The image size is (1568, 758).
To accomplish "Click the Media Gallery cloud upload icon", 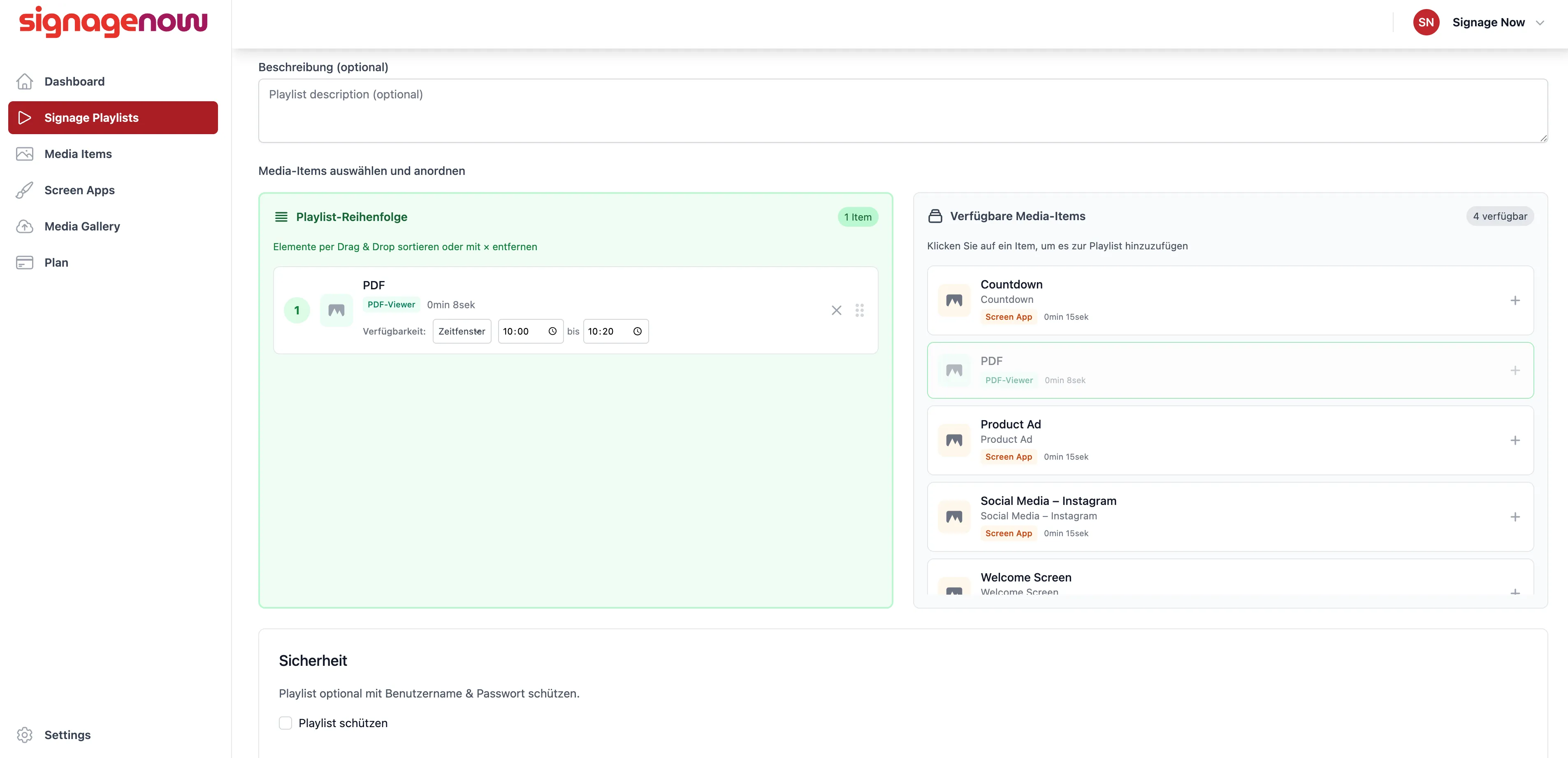I will [x=24, y=226].
